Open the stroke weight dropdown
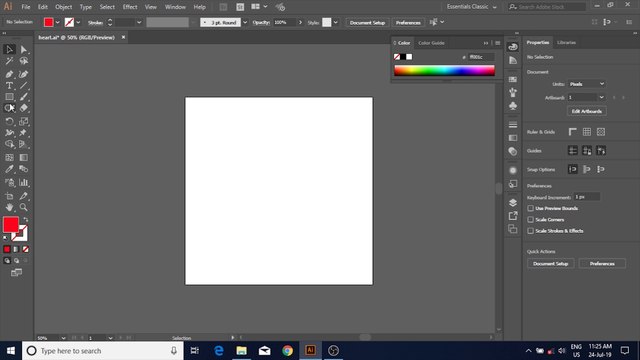 click(139, 22)
